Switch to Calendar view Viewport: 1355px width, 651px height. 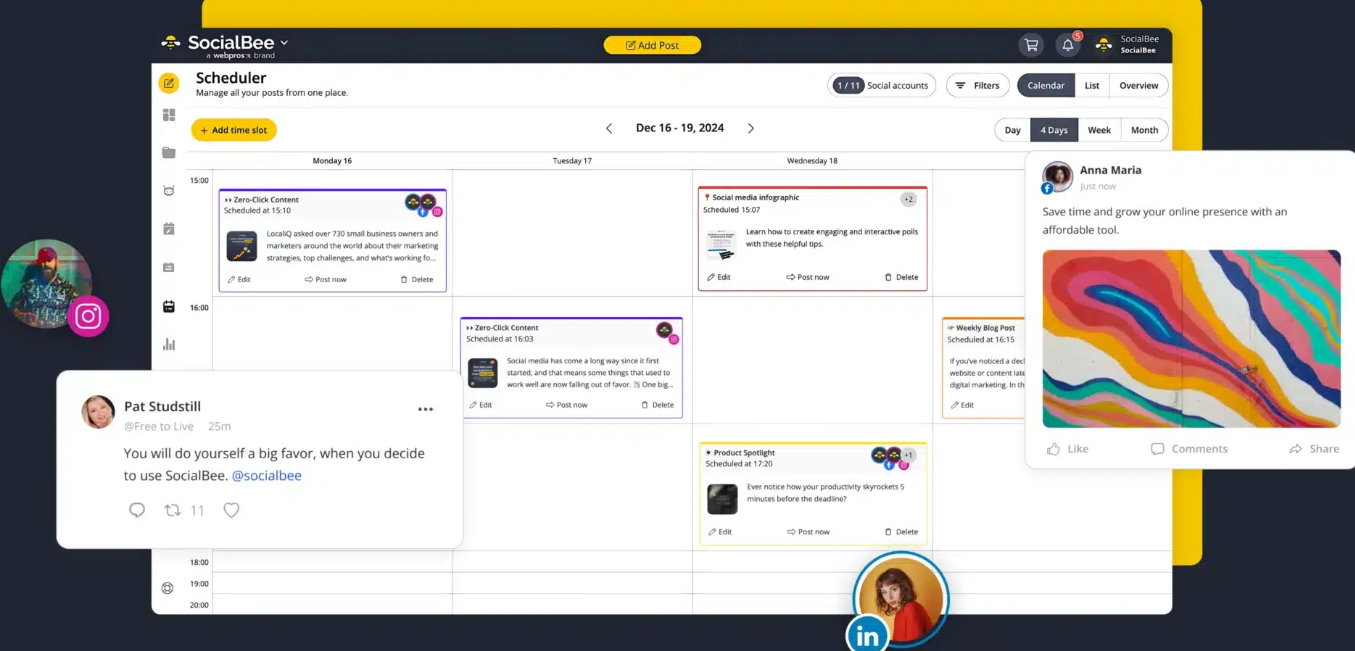coord(1046,85)
